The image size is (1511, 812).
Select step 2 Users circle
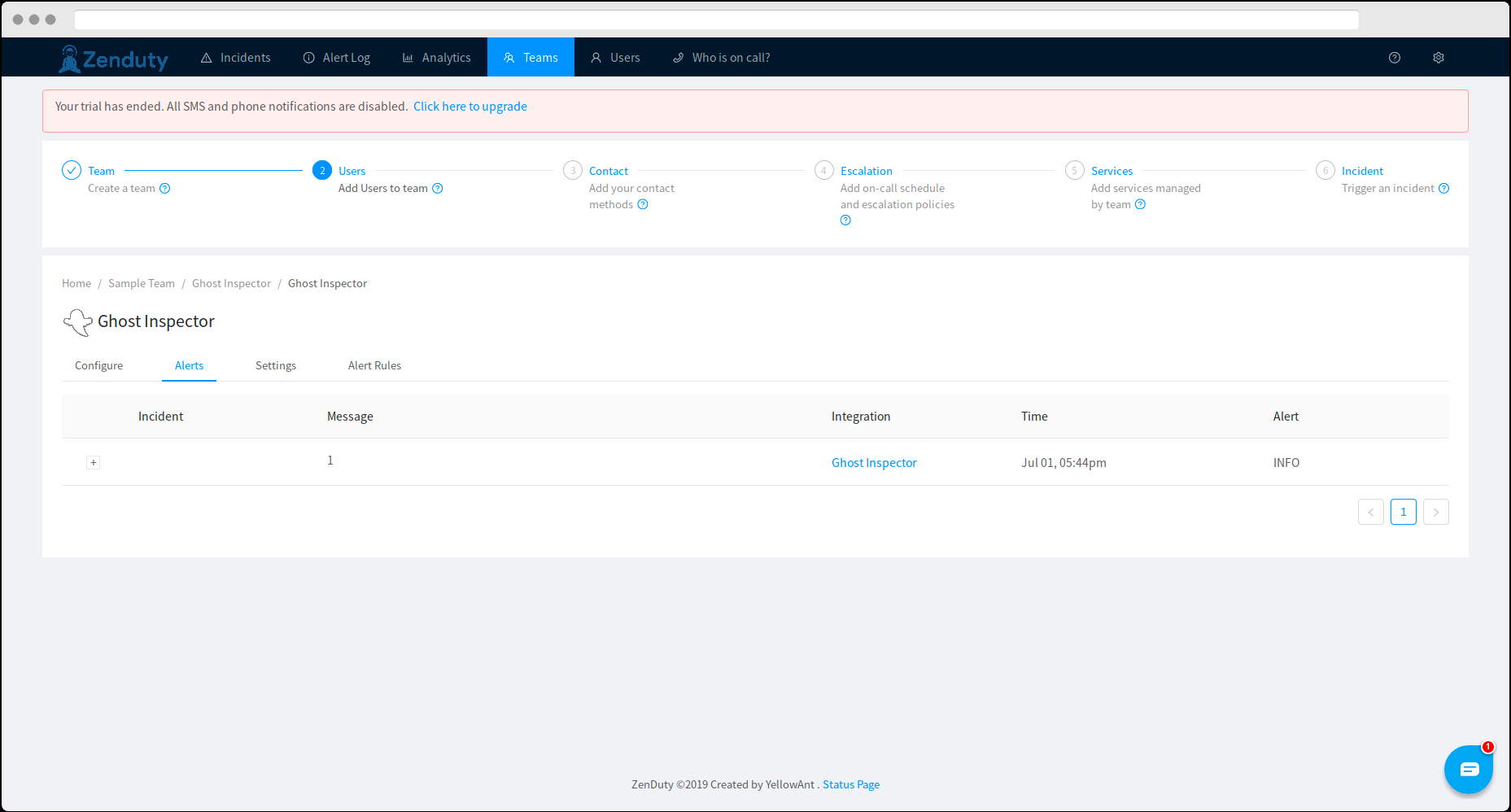coord(322,170)
